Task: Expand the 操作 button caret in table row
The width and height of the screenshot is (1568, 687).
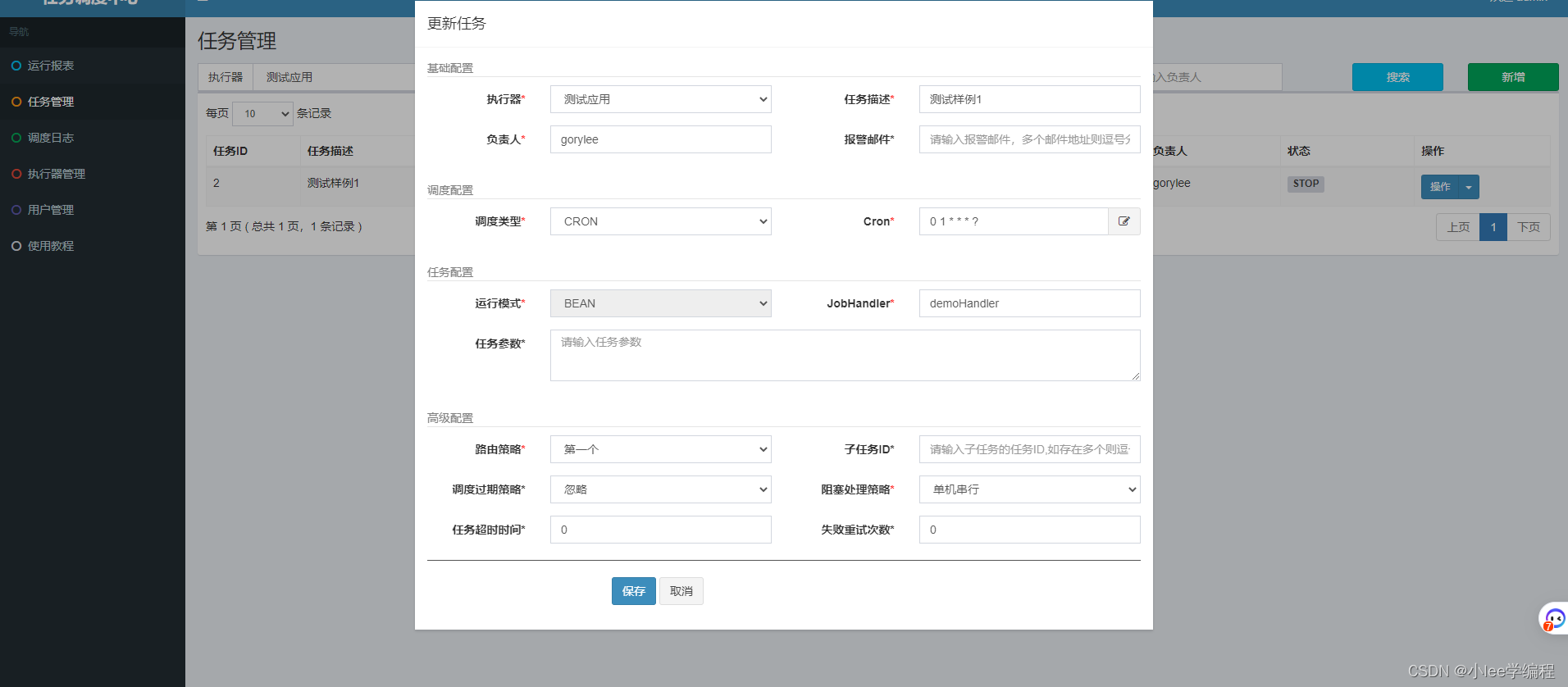Action: (x=1469, y=187)
